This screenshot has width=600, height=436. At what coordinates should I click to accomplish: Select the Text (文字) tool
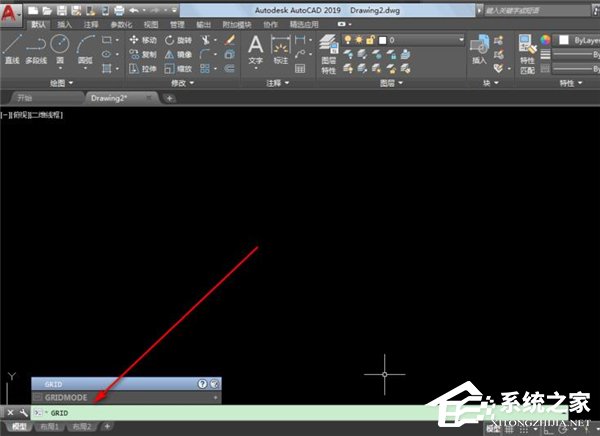tap(256, 49)
